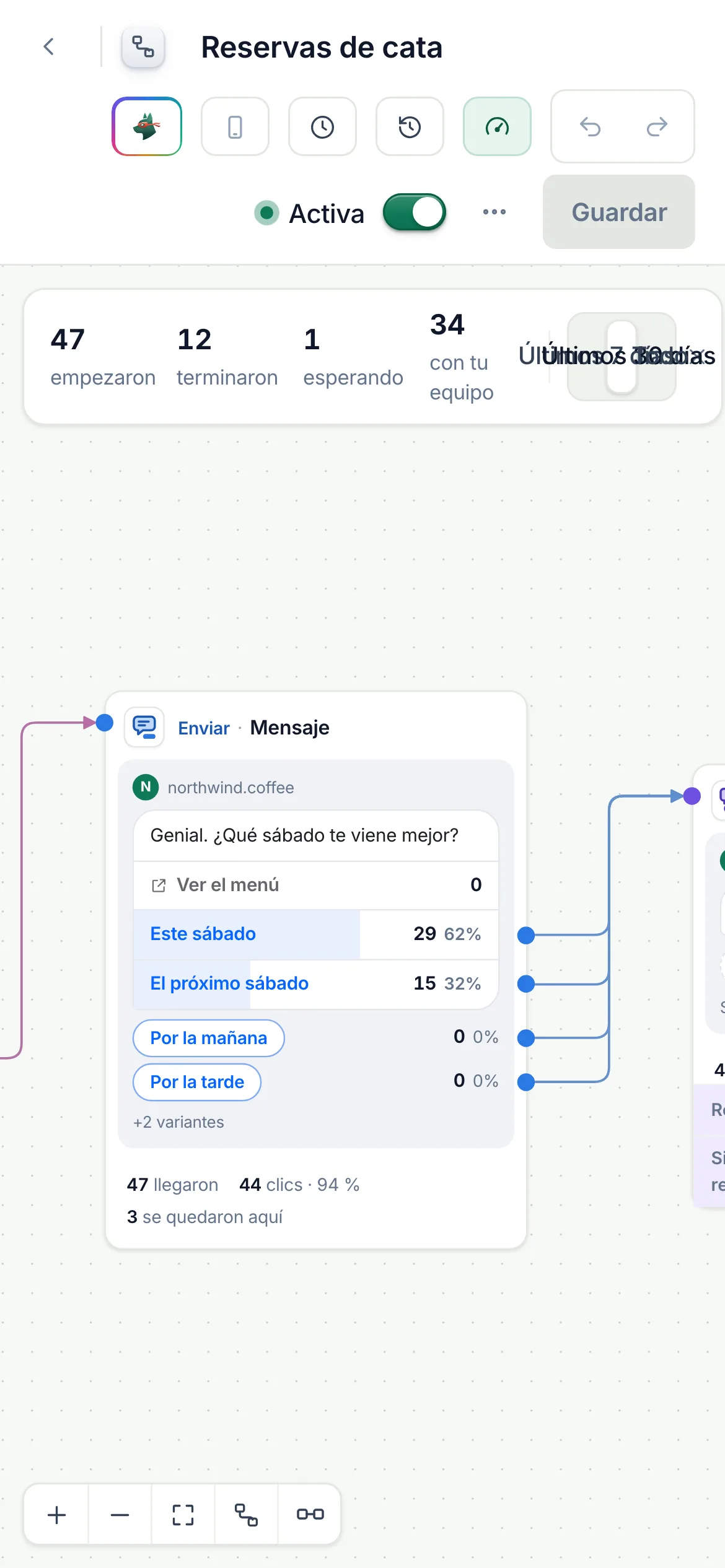Zoom in on the canvas
This screenshot has width=725, height=1568.
click(x=57, y=1515)
